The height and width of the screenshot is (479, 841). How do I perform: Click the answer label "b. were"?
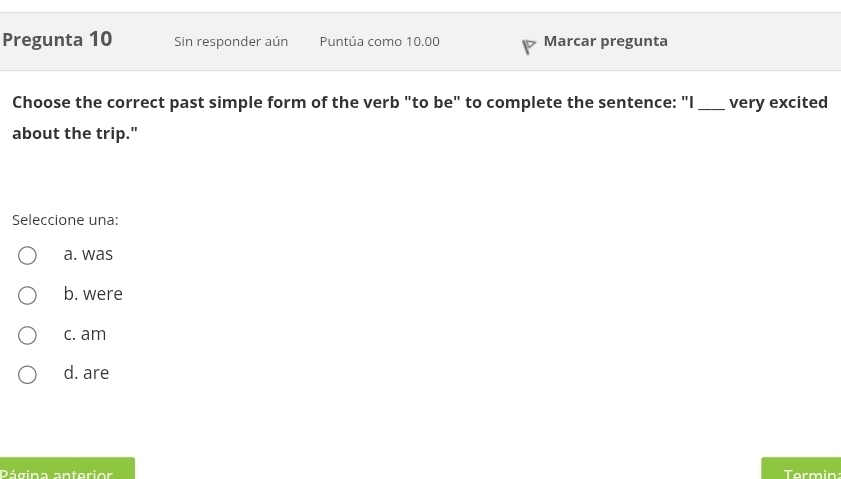93,294
